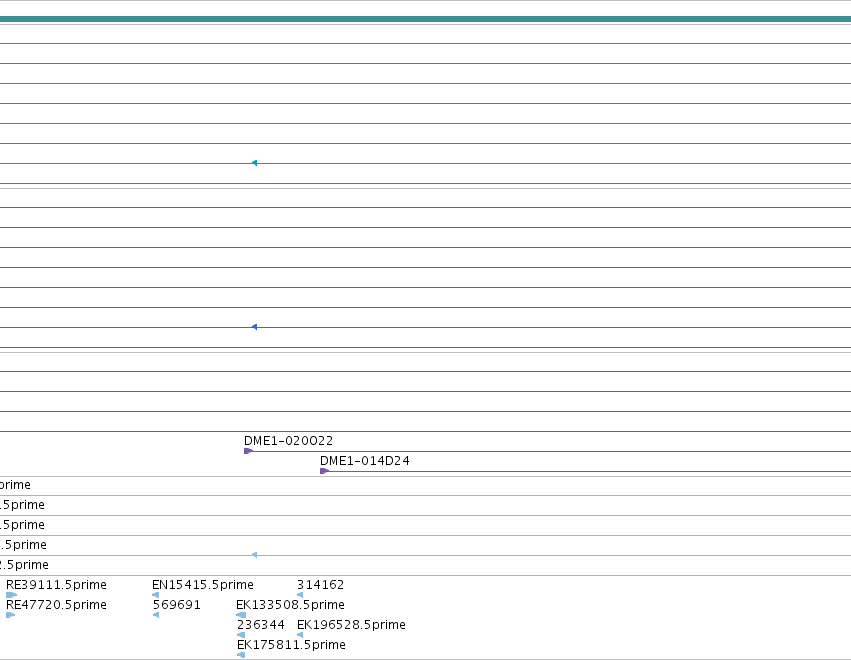Select the EK196528.5prime label
Viewport: 851px width, 660px height.
[x=351, y=625]
